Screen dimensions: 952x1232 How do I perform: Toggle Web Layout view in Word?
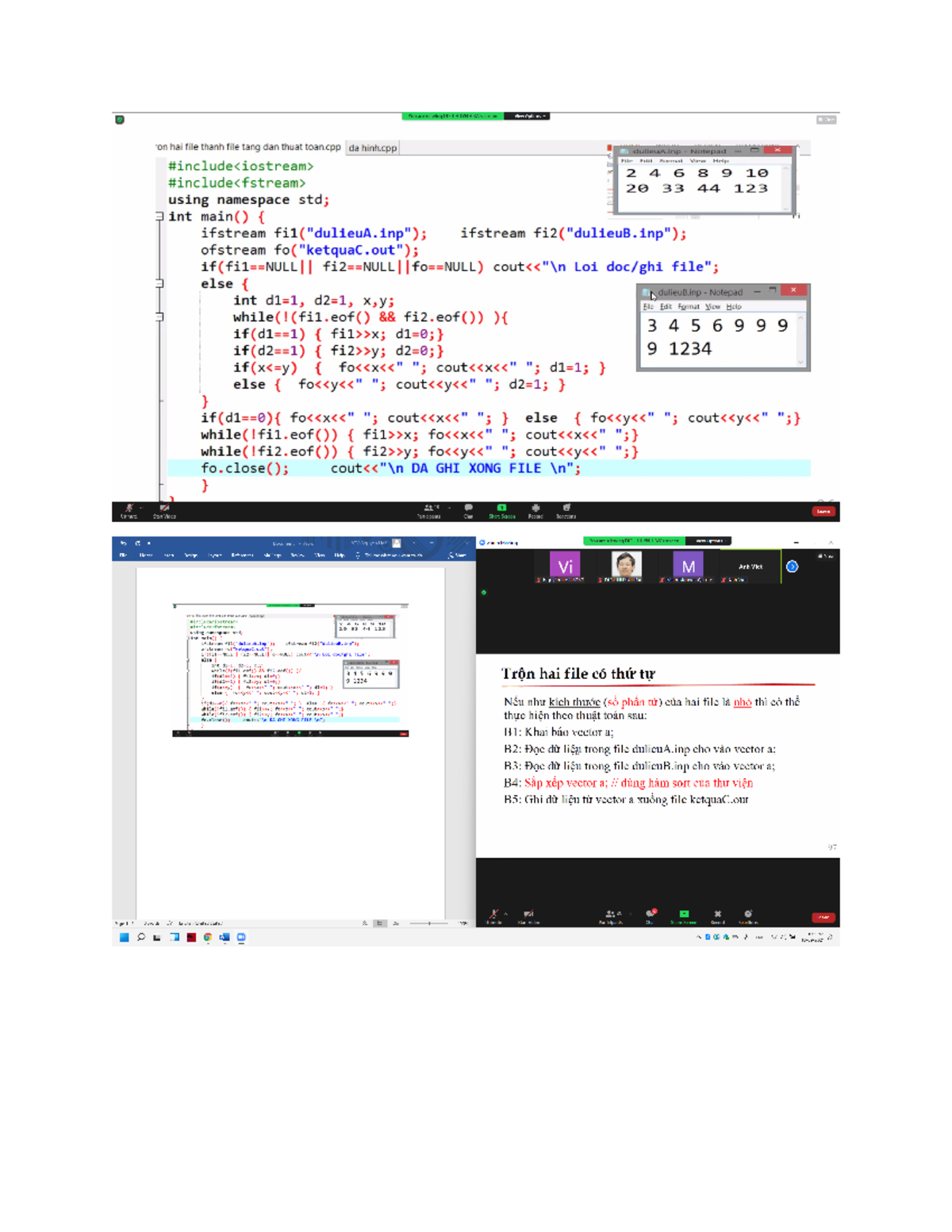(395, 923)
